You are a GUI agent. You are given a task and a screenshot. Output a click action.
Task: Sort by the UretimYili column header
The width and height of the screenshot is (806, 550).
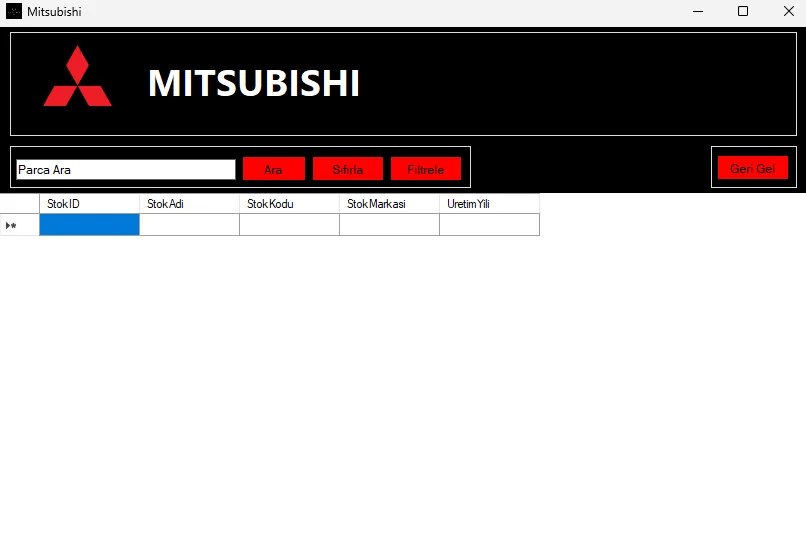click(x=489, y=204)
